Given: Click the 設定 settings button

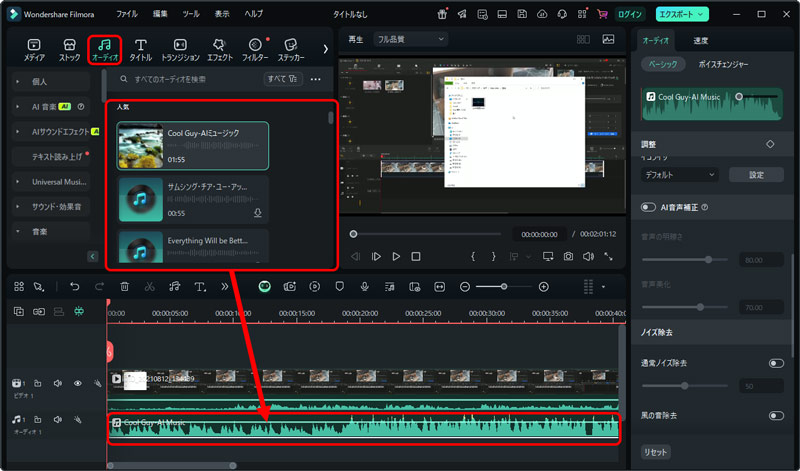Looking at the screenshot, I should [x=756, y=175].
